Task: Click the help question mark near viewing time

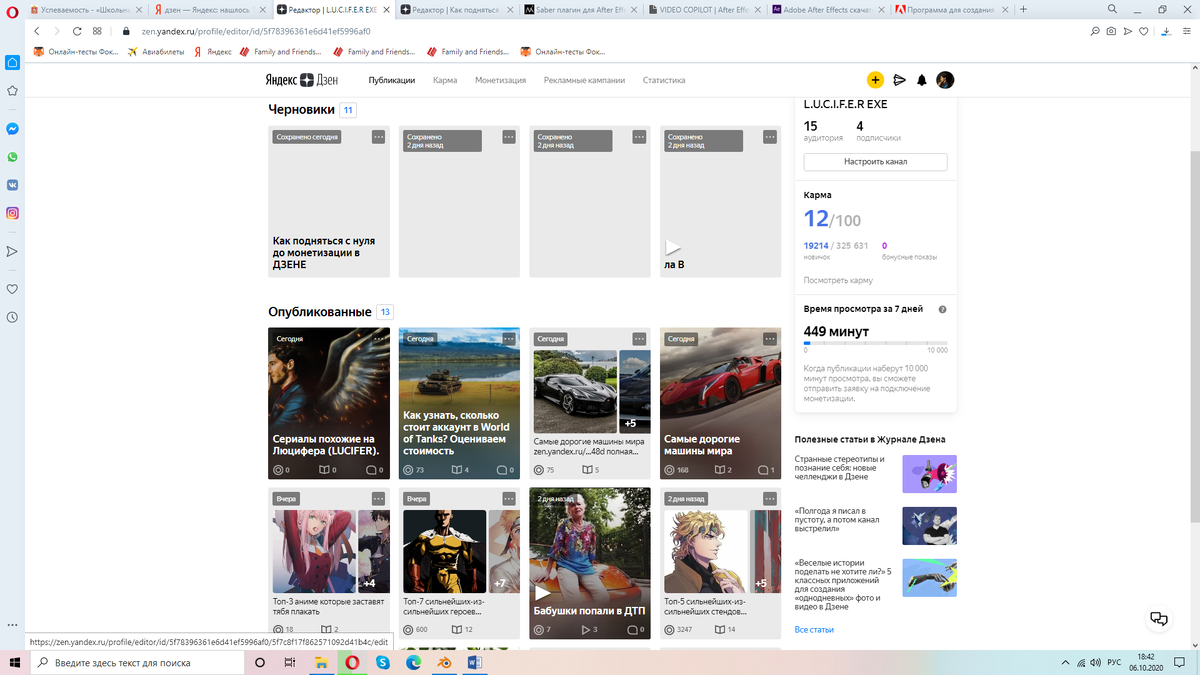Action: (943, 310)
